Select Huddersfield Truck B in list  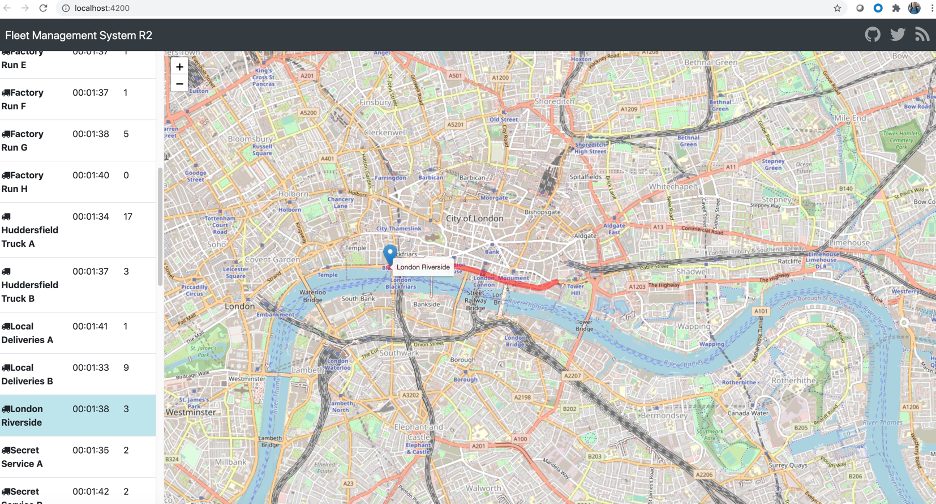click(78, 285)
